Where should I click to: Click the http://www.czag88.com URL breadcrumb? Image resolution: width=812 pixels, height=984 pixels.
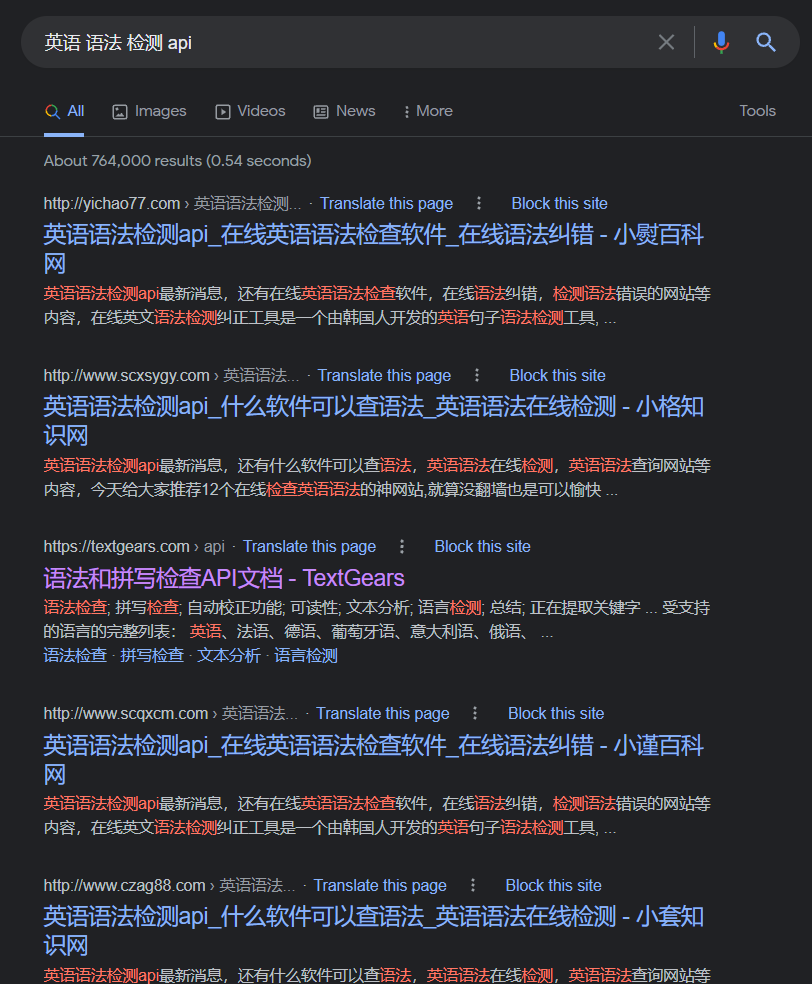coord(169,885)
